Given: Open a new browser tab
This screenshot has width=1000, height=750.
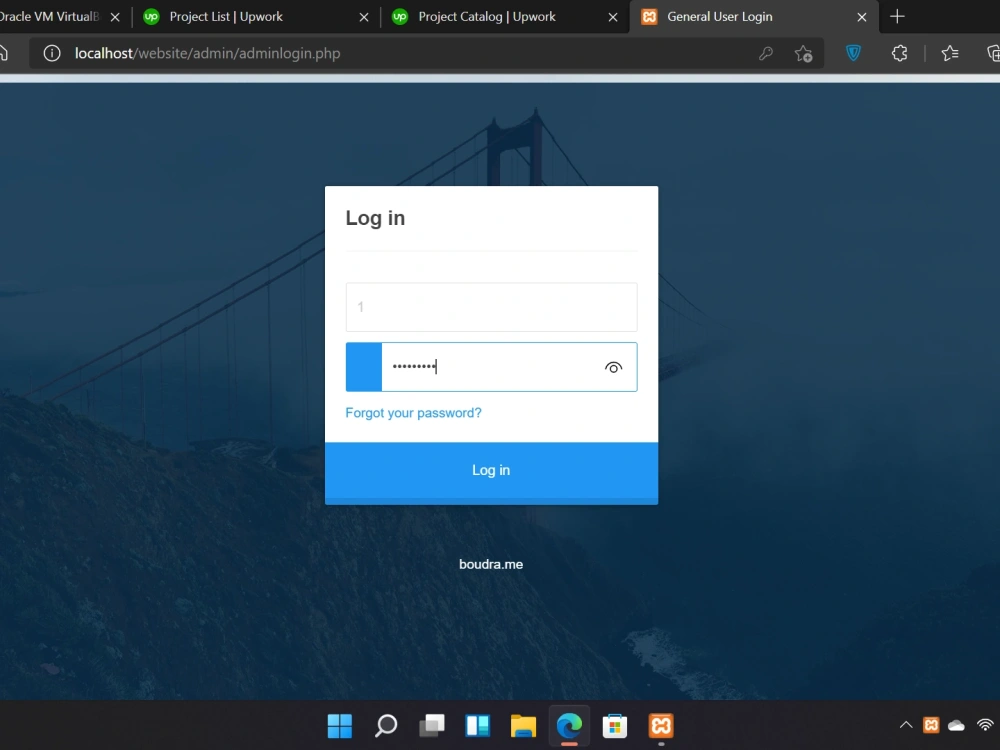Looking at the screenshot, I should point(897,17).
